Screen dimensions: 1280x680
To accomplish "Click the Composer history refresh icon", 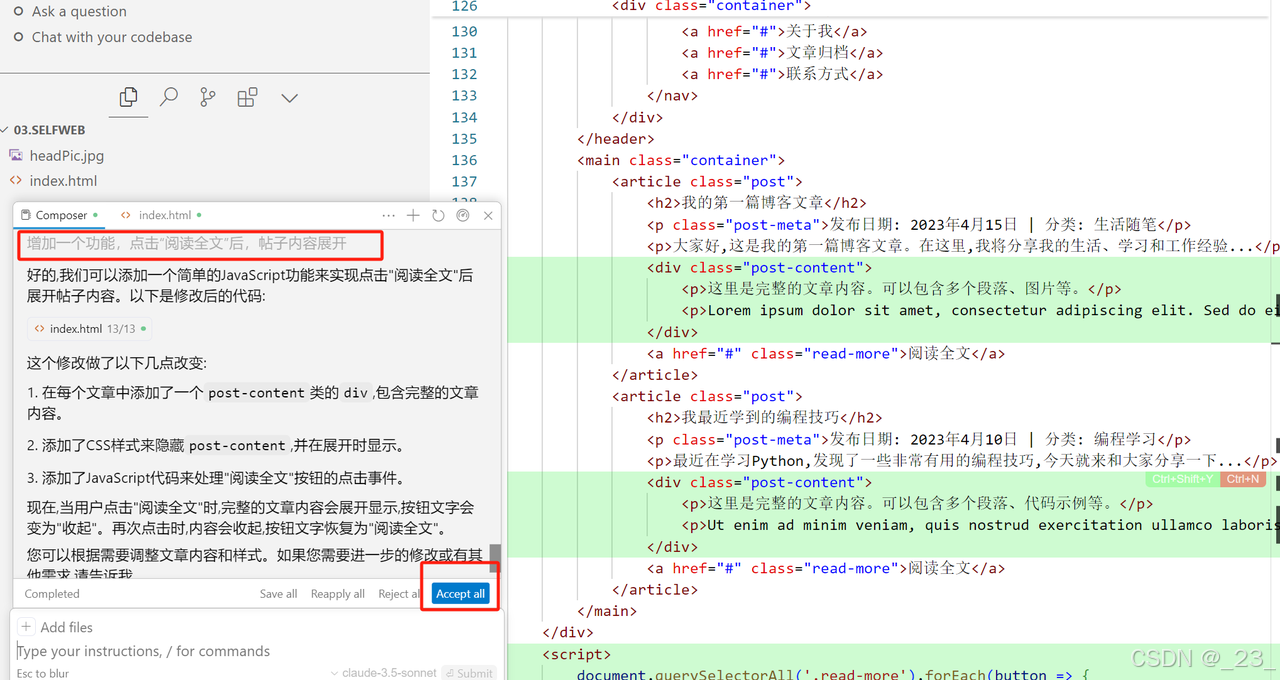I will pyautogui.click(x=438, y=215).
